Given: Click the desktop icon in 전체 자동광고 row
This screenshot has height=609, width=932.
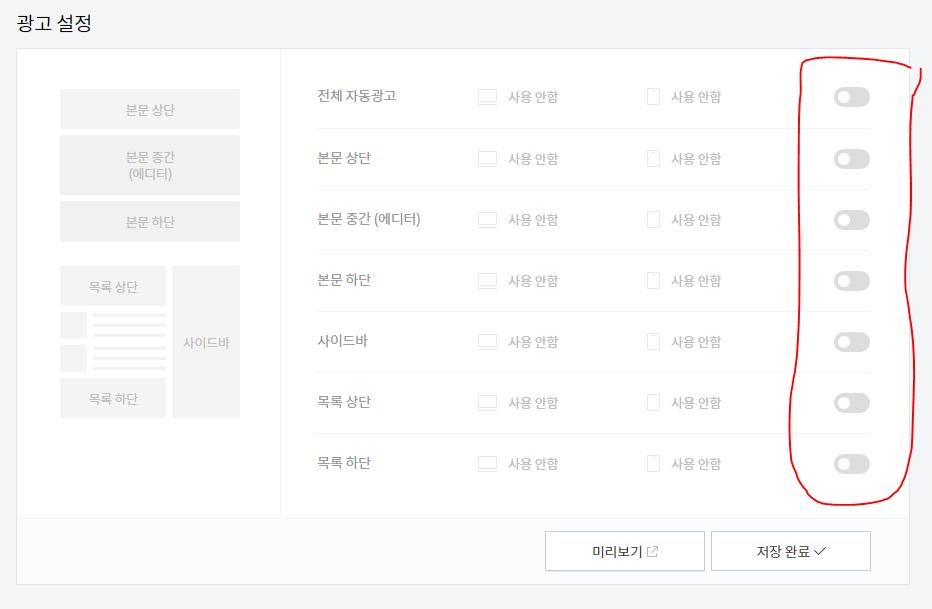Looking at the screenshot, I should [x=487, y=97].
